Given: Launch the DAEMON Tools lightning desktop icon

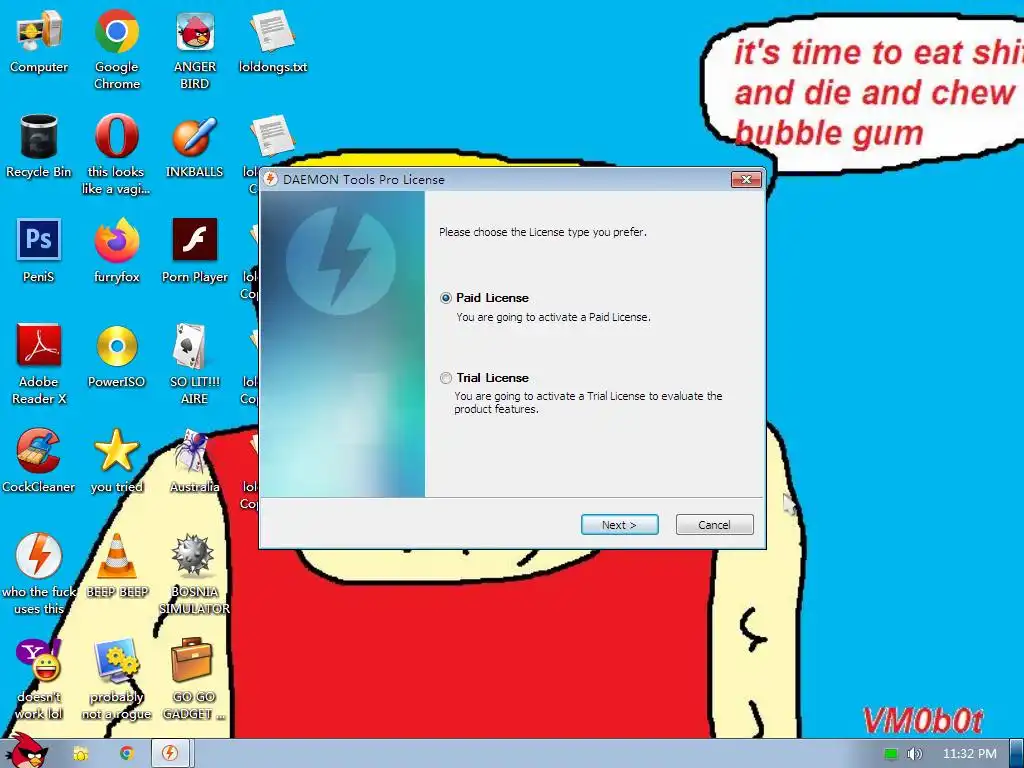Looking at the screenshot, I should pos(39,556).
